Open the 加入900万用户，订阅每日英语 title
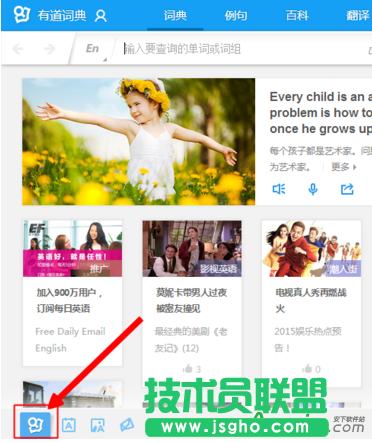Viewport: 372px width, 443px height. tap(69, 300)
